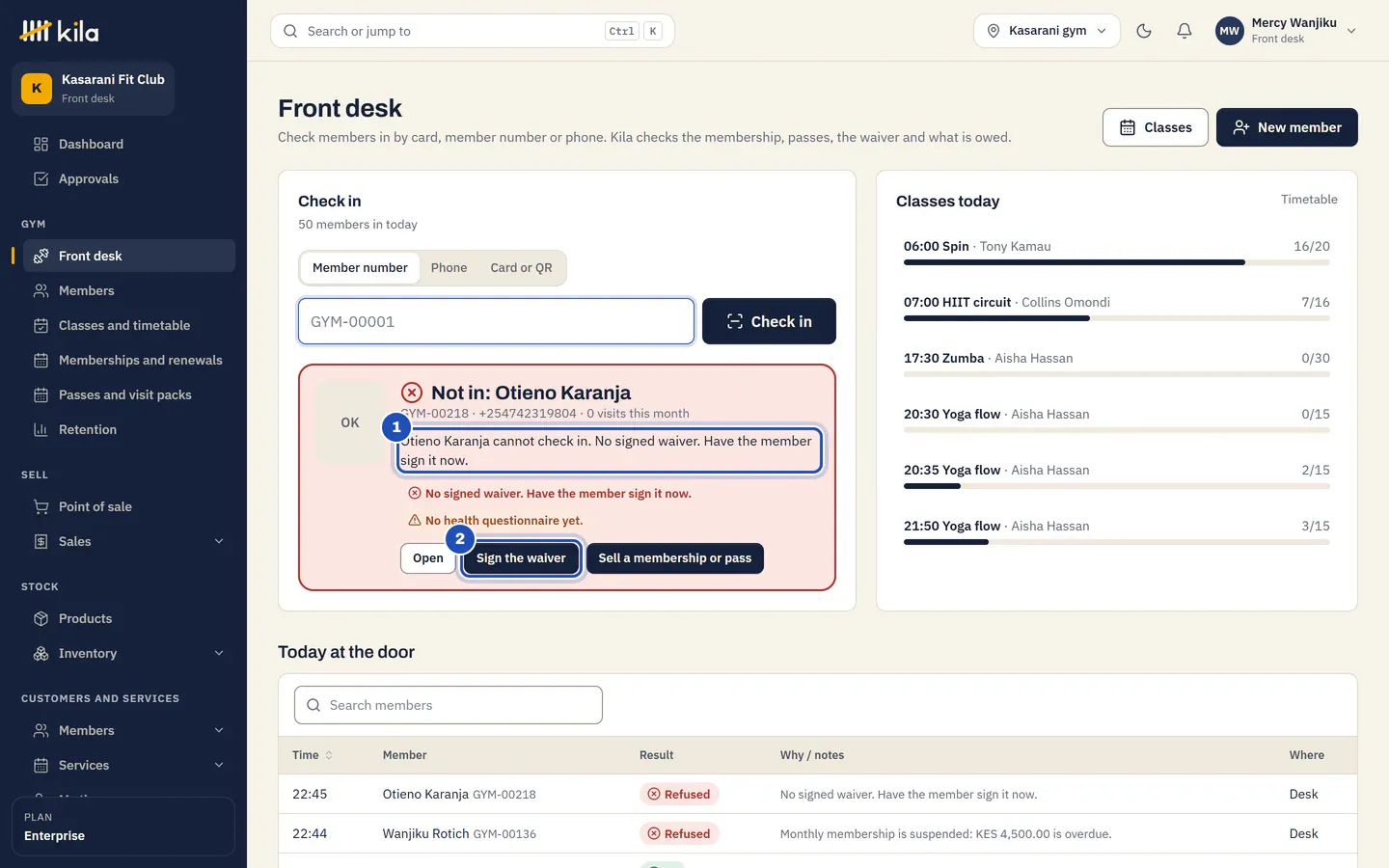Click the Check in button
The image size is (1389, 868).
(769, 321)
